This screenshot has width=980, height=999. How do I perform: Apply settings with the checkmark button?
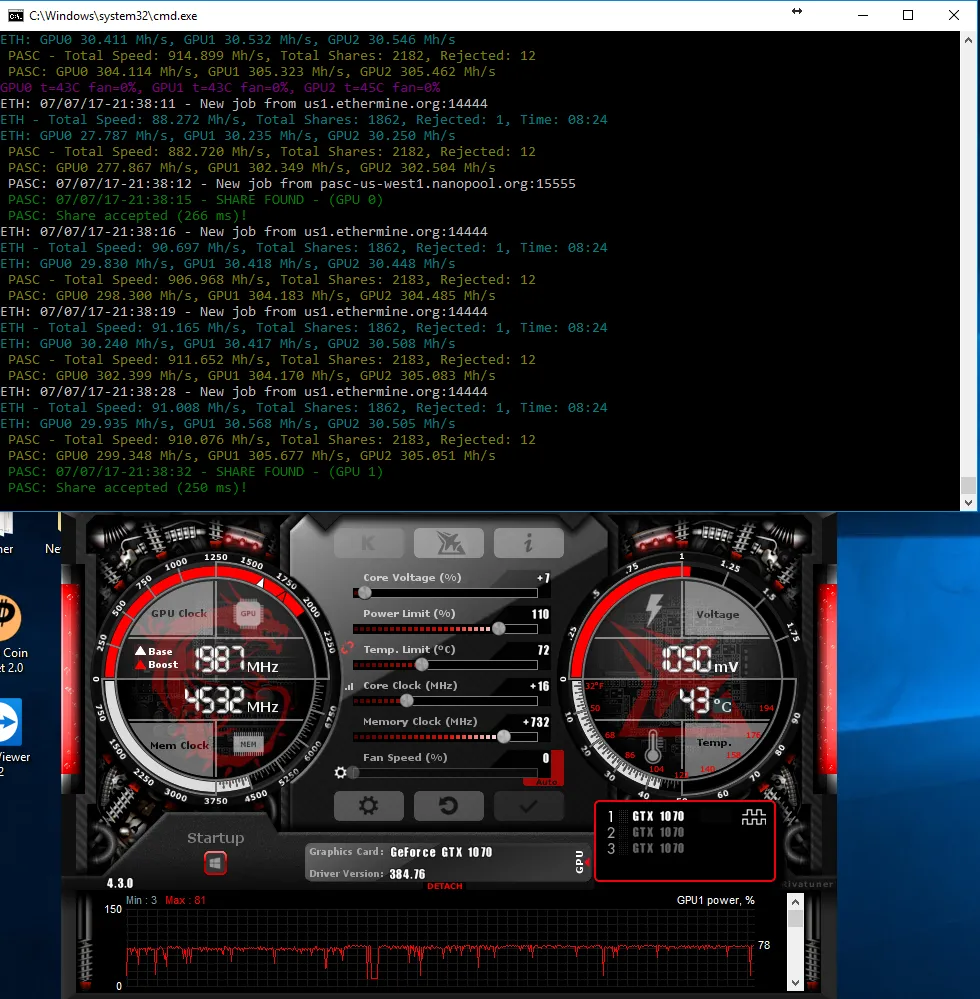[x=528, y=806]
